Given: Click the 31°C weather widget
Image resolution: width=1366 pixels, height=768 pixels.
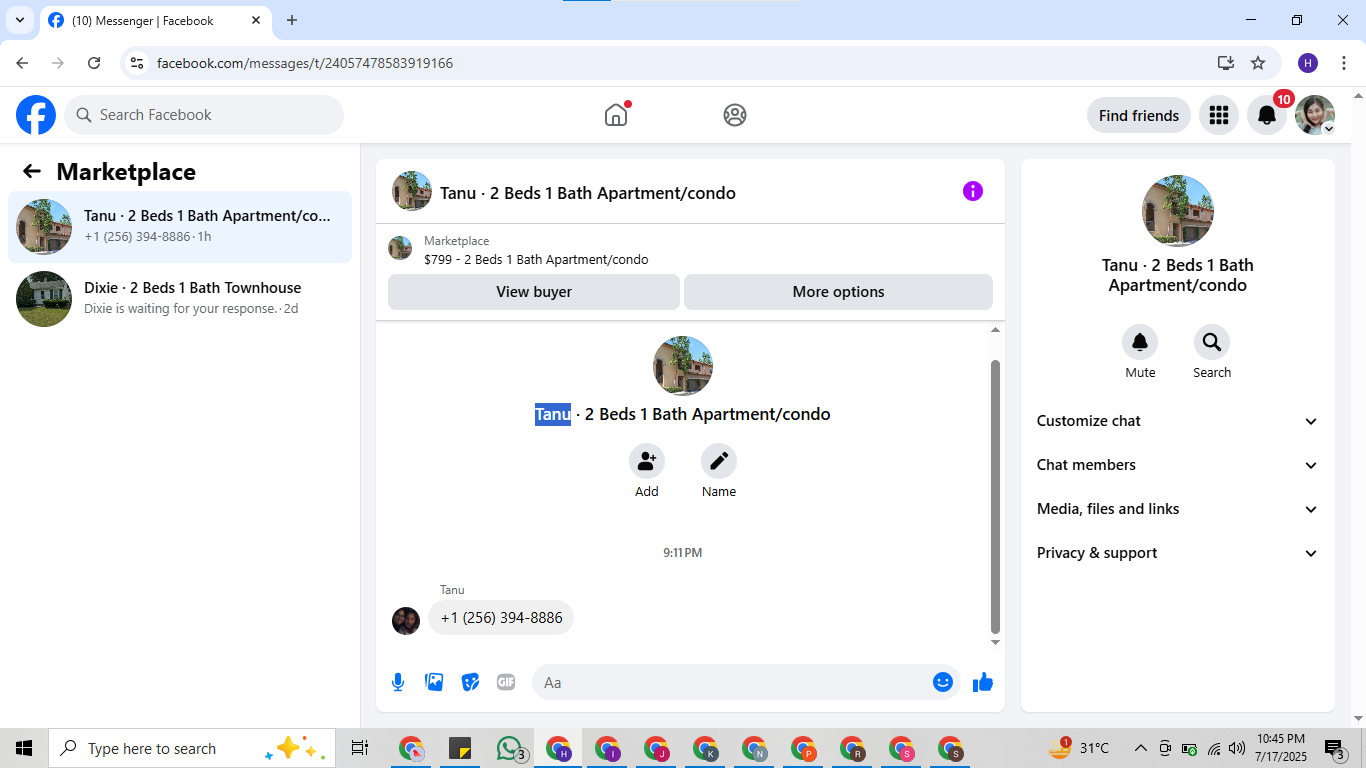Looking at the screenshot, I should tap(1080, 748).
